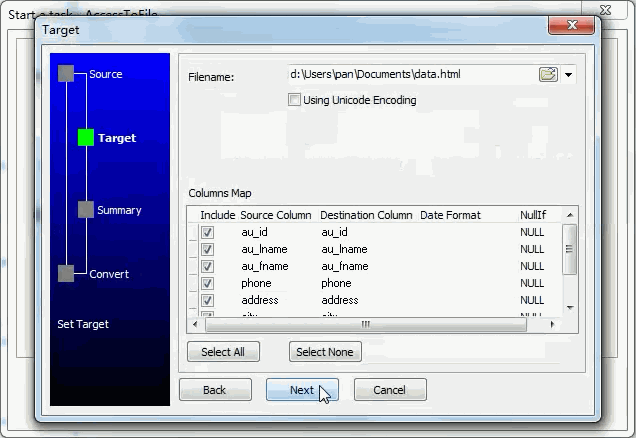636x438 pixels.
Task: Proceed with the Next button
Action: [x=302, y=390]
